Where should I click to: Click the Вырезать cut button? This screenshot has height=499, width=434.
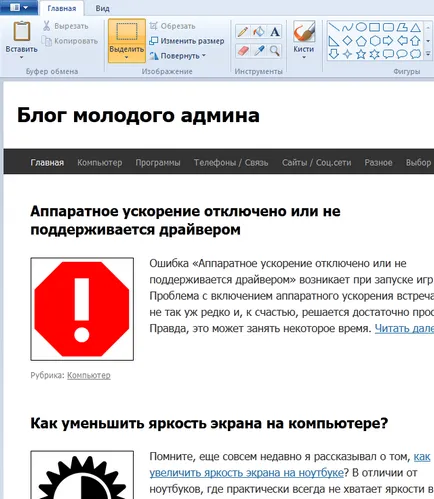point(66,26)
